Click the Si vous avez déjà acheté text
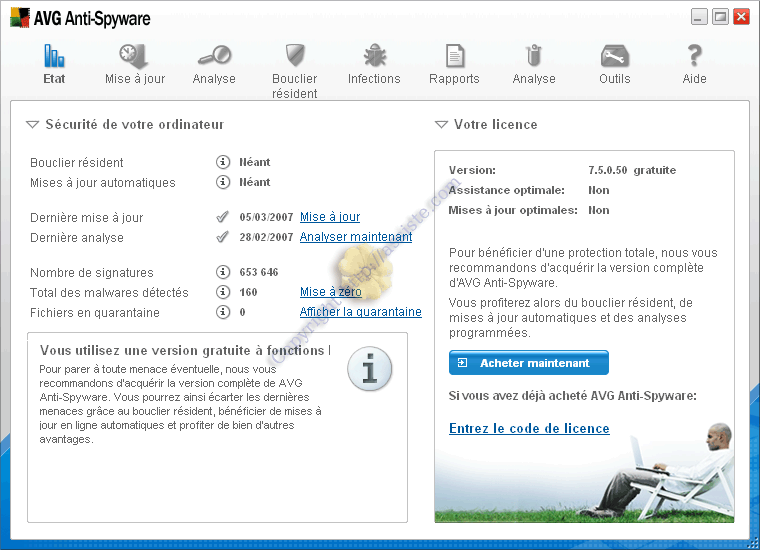 pyautogui.click(x=572, y=396)
